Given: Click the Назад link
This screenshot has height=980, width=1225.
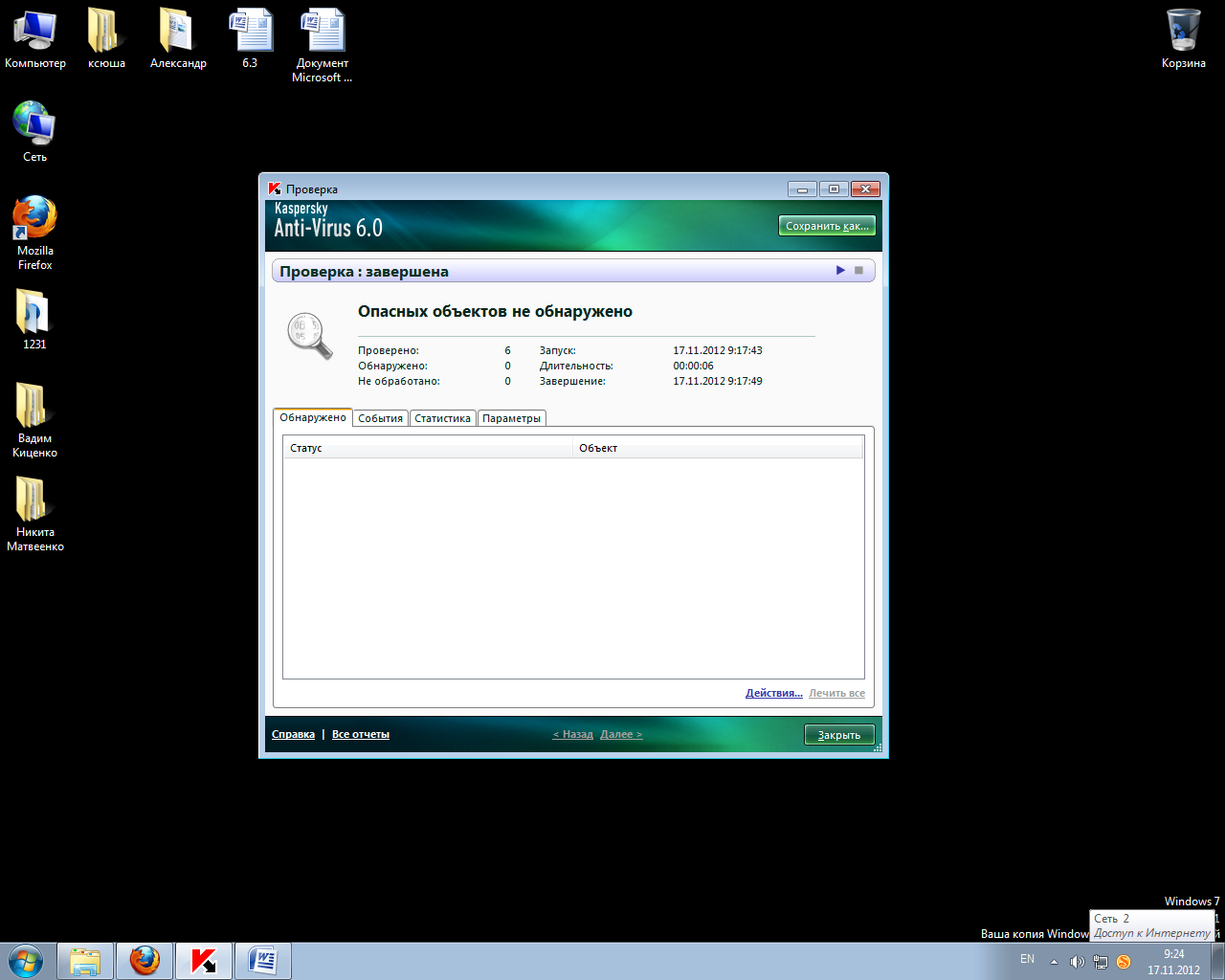Looking at the screenshot, I should (x=572, y=734).
